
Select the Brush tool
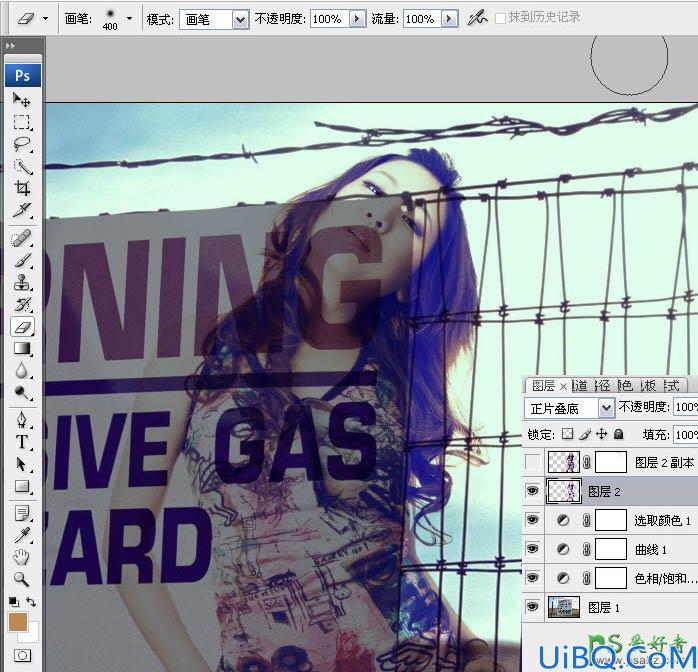point(21,260)
